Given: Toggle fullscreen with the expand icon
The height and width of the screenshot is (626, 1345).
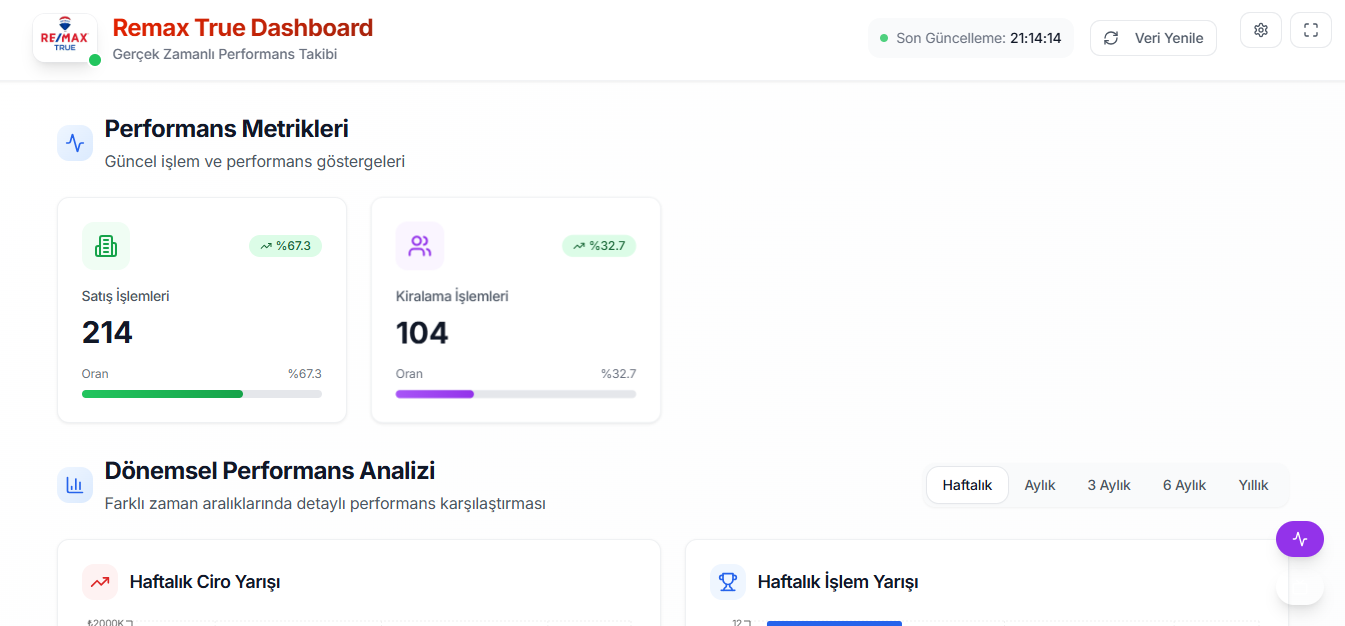Looking at the screenshot, I should 1311,30.
